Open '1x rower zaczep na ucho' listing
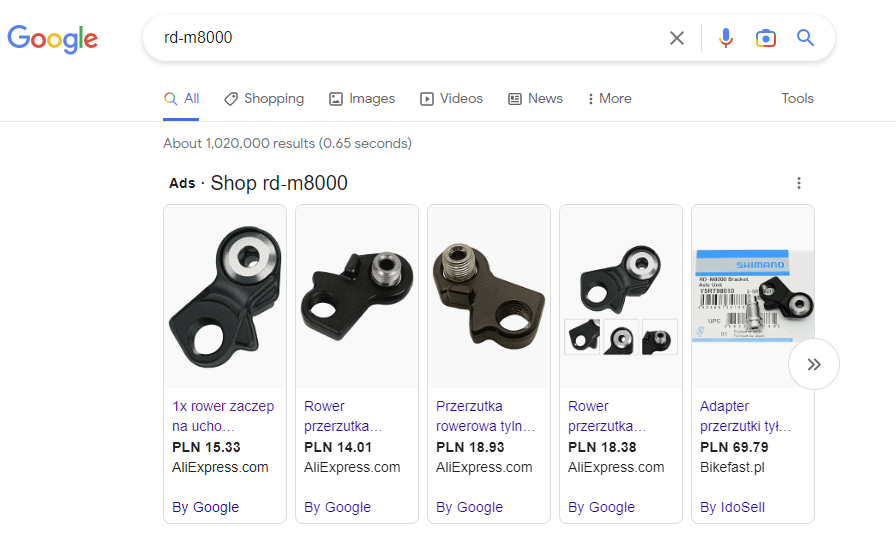The height and width of the screenshot is (539, 896). click(223, 416)
